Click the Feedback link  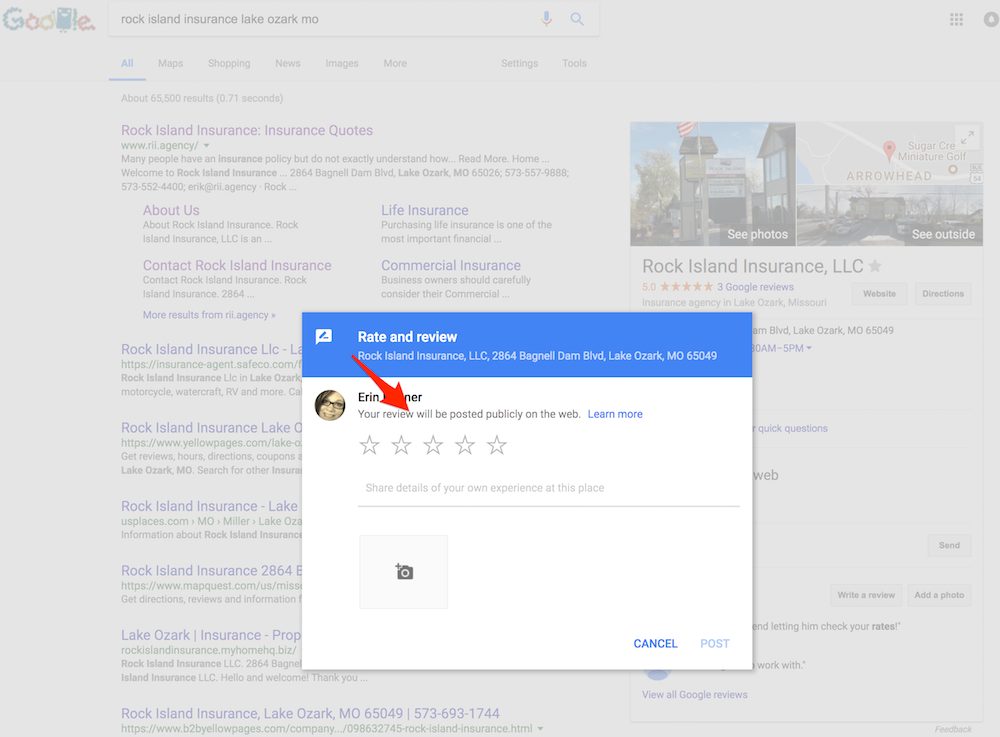tap(953, 729)
